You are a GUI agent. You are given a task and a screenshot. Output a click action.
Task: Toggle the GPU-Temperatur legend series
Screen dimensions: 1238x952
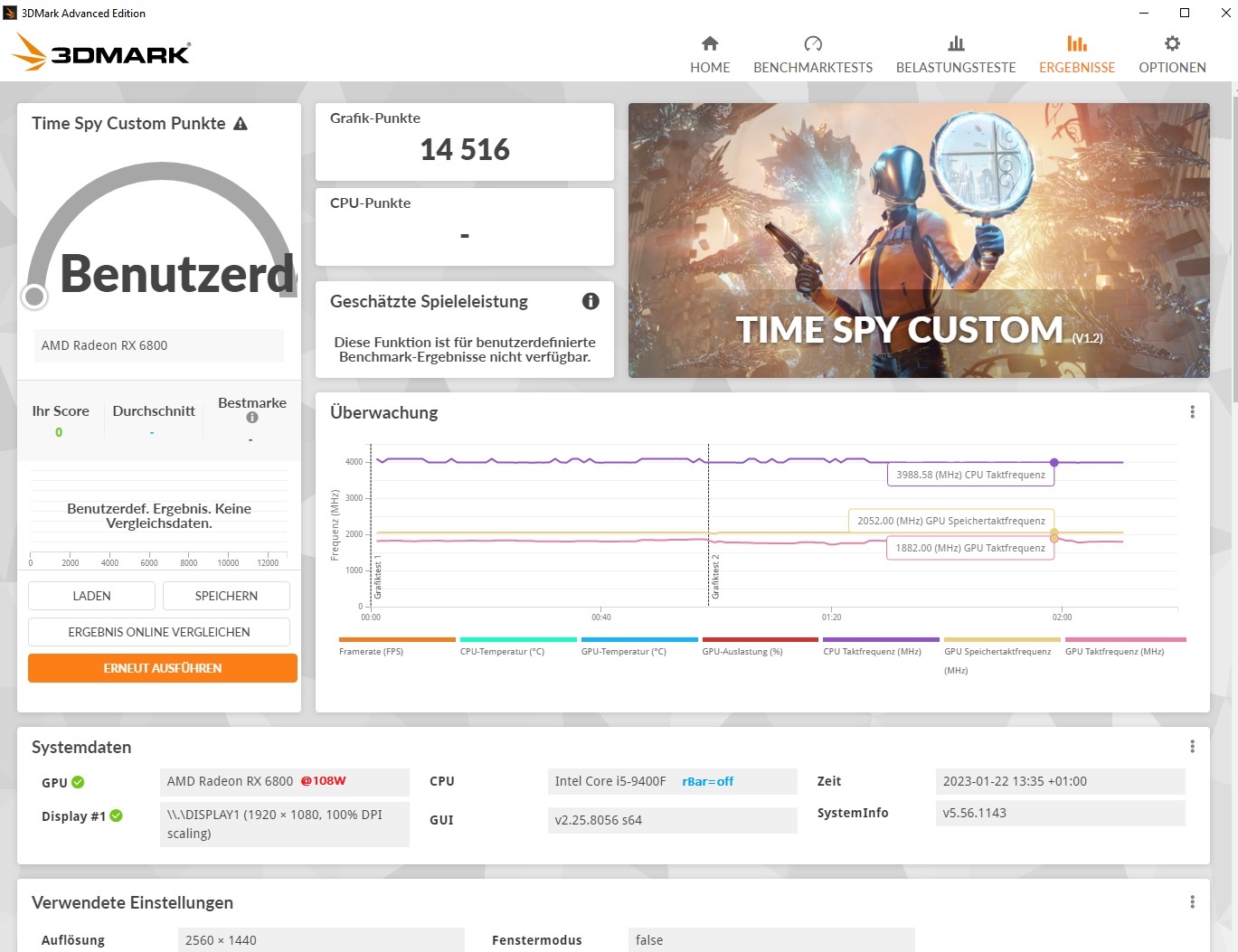(638, 646)
